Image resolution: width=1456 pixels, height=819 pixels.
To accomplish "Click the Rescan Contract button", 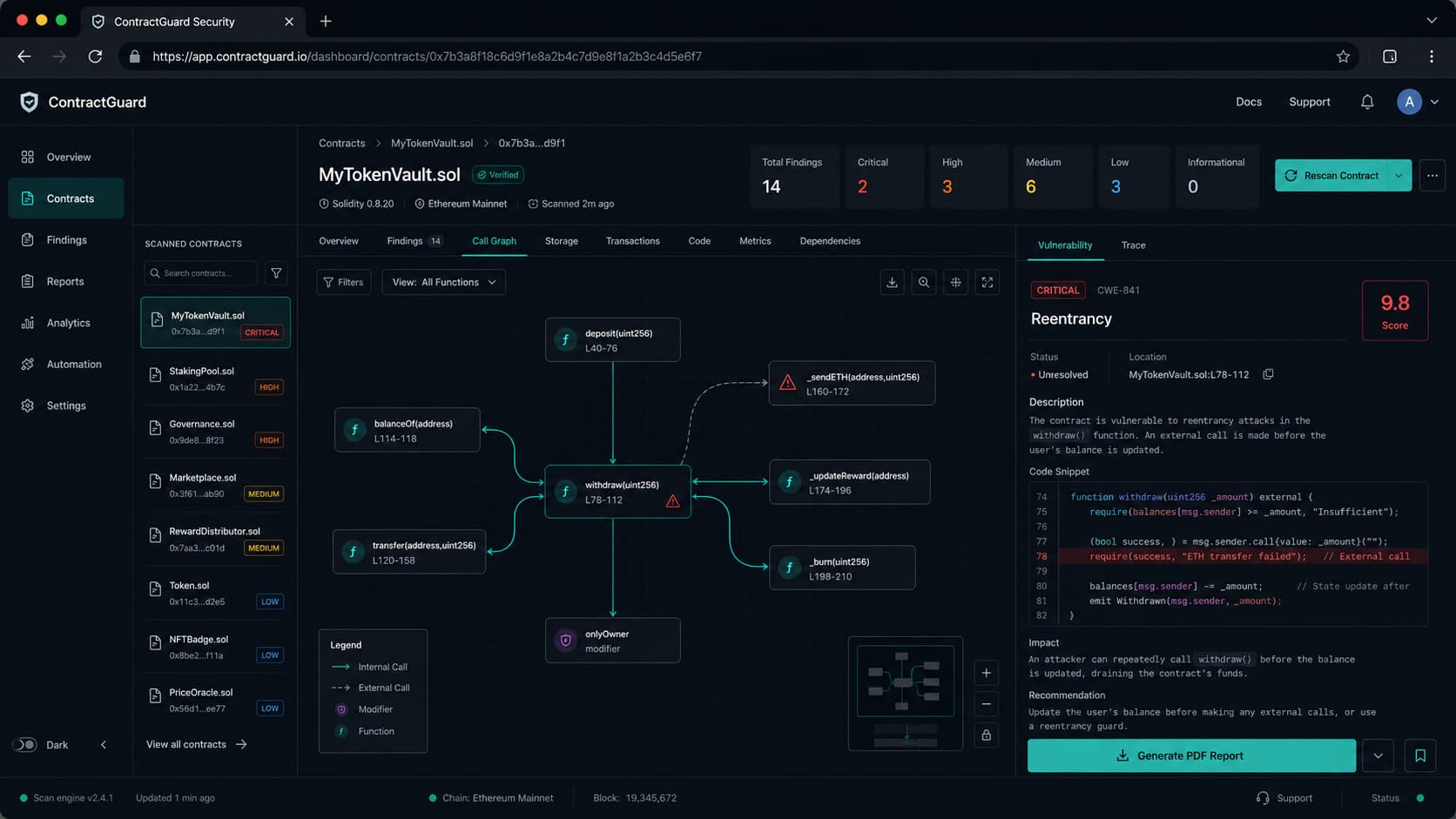I will 1331,176.
